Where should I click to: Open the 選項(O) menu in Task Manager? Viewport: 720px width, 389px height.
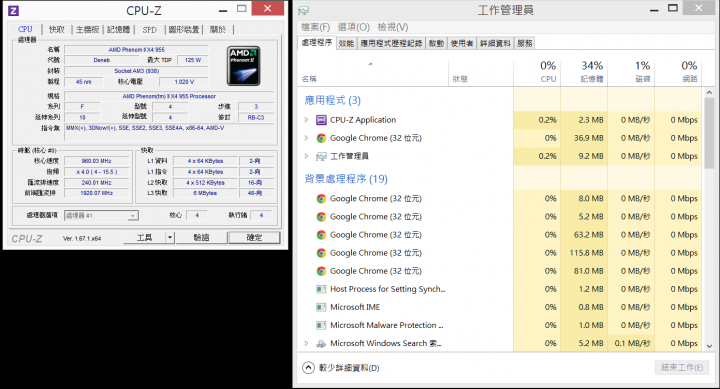[354, 27]
